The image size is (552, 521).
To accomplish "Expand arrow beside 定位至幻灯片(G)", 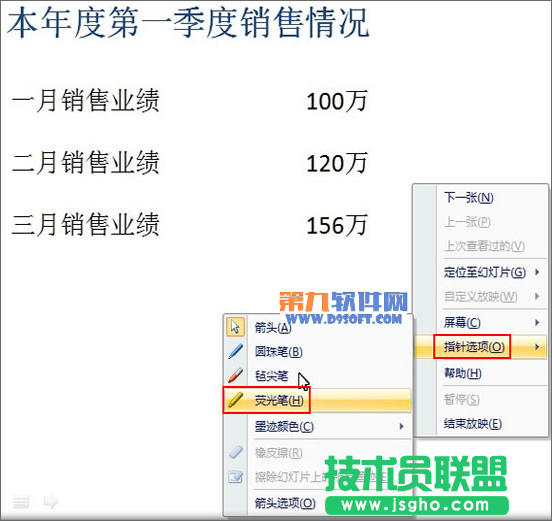I will pos(537,272).
